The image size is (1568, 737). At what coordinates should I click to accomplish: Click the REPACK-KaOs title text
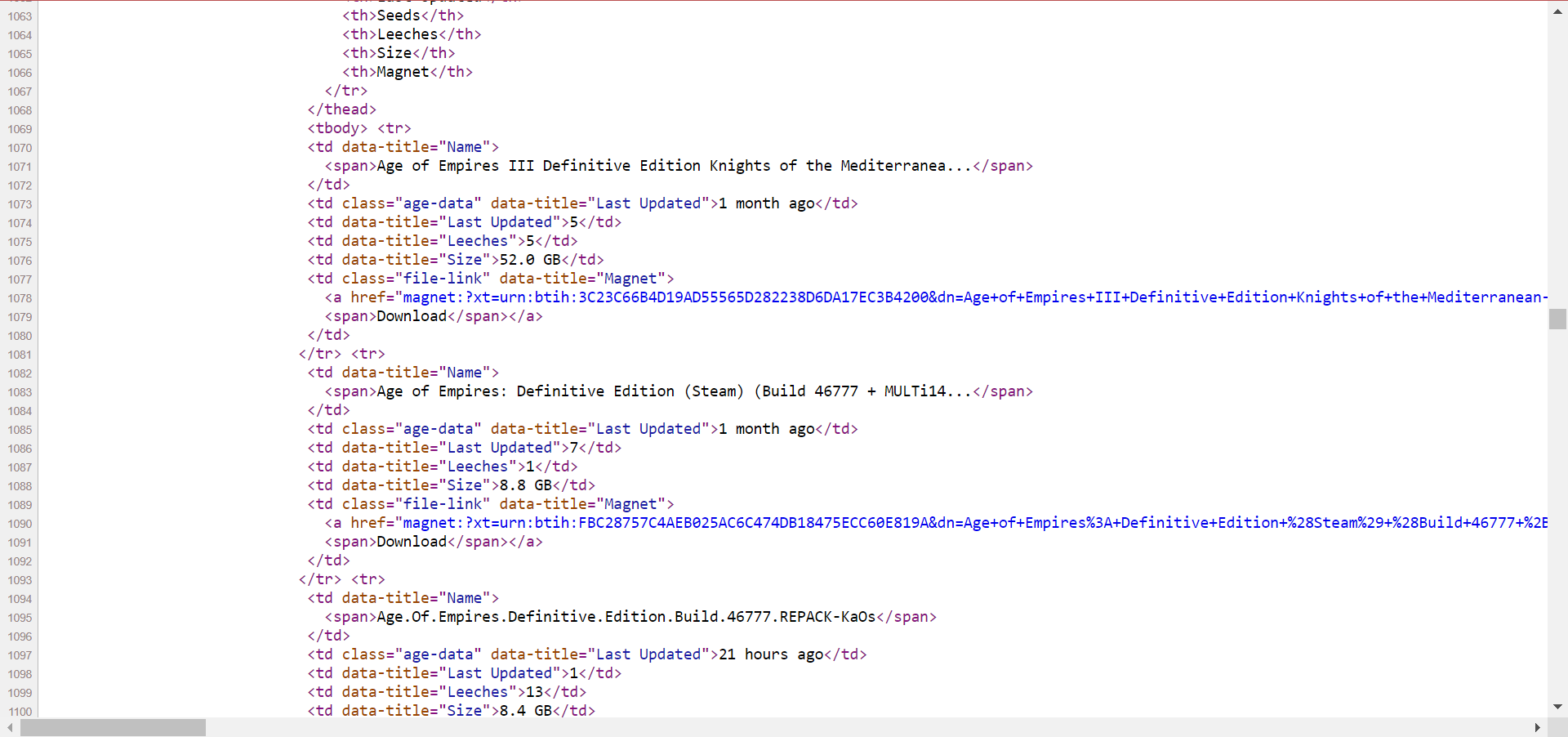[626, 617]
